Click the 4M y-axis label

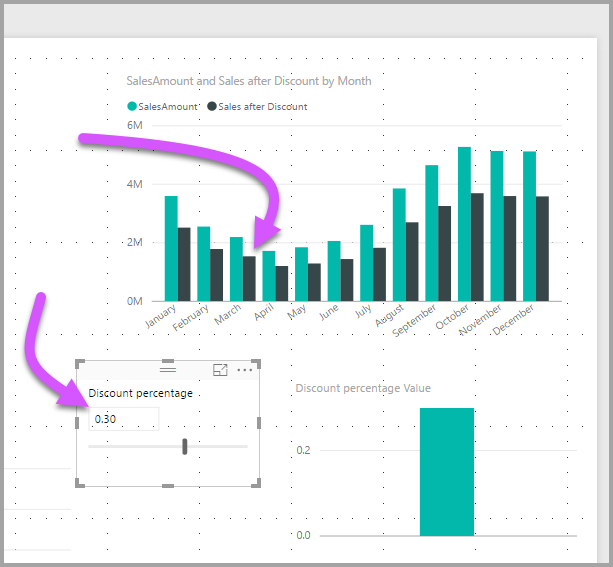(x=134, y=184)
